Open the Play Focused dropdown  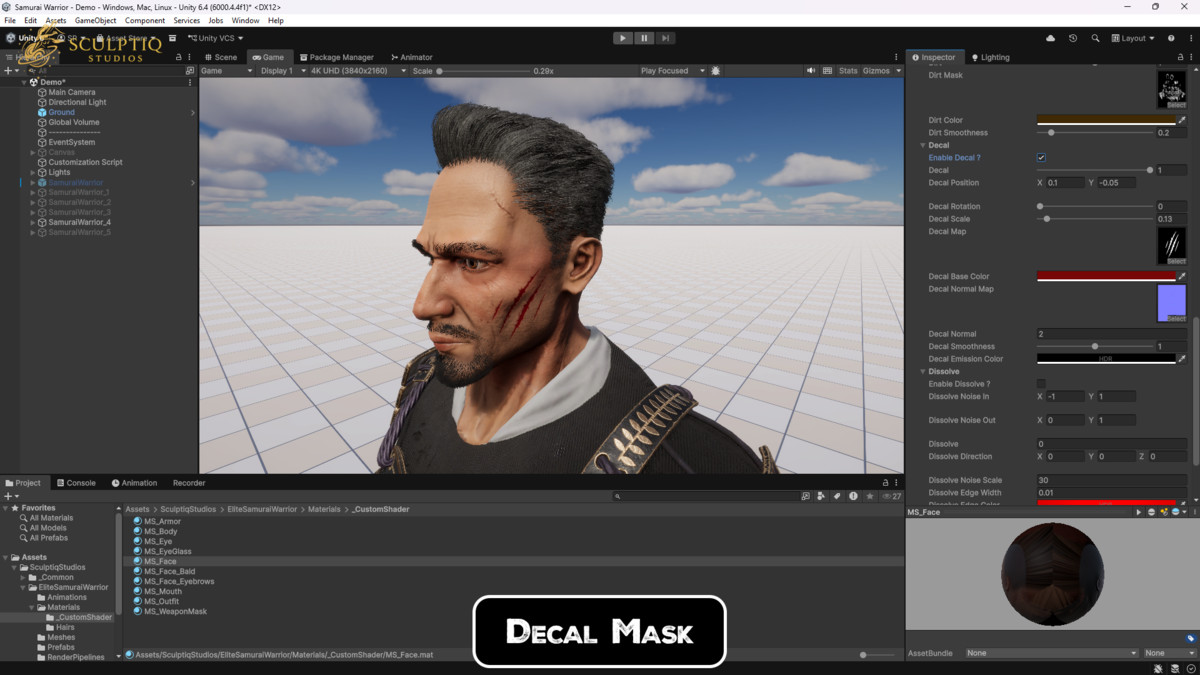[672, 71]
